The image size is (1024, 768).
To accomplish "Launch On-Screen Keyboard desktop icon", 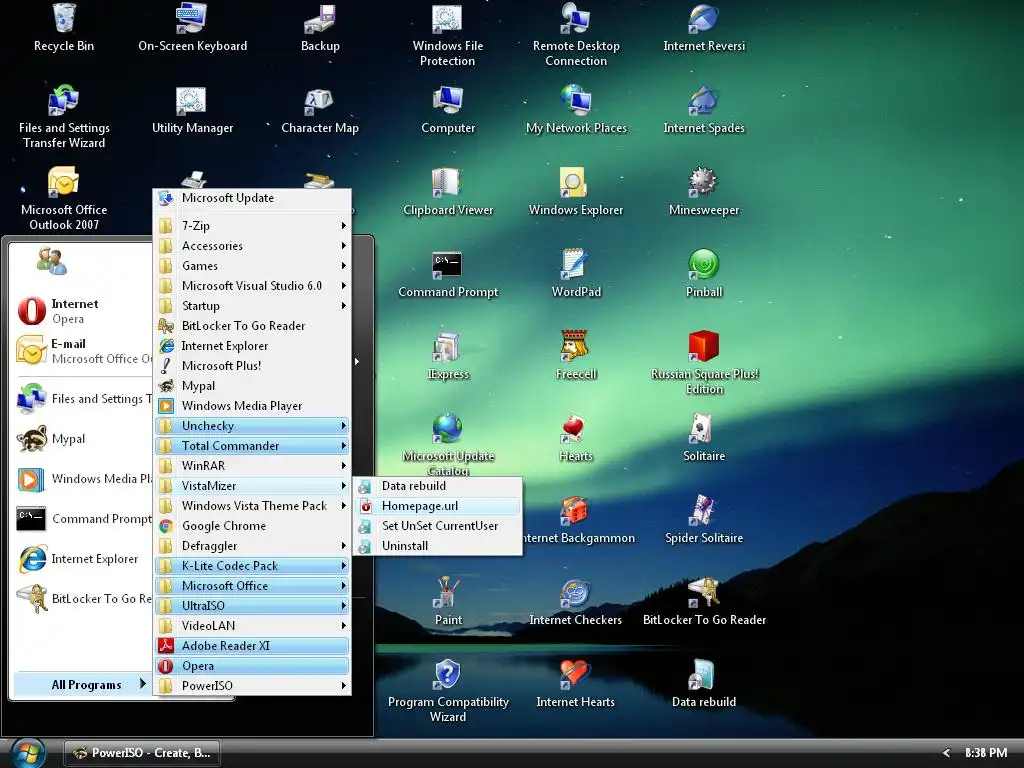I will click(192, 26).
